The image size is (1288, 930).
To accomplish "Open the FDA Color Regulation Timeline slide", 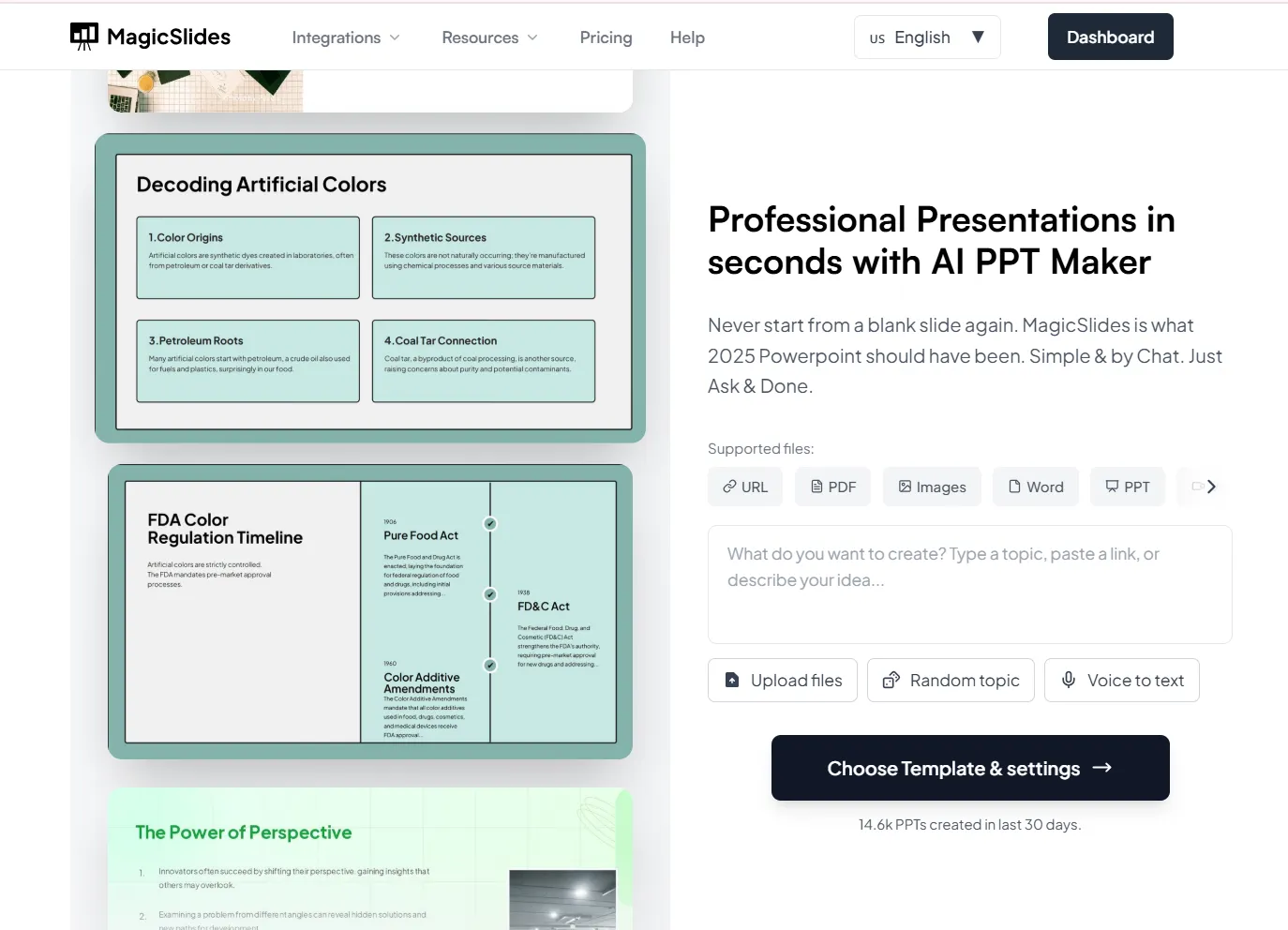I will [370, 611].
